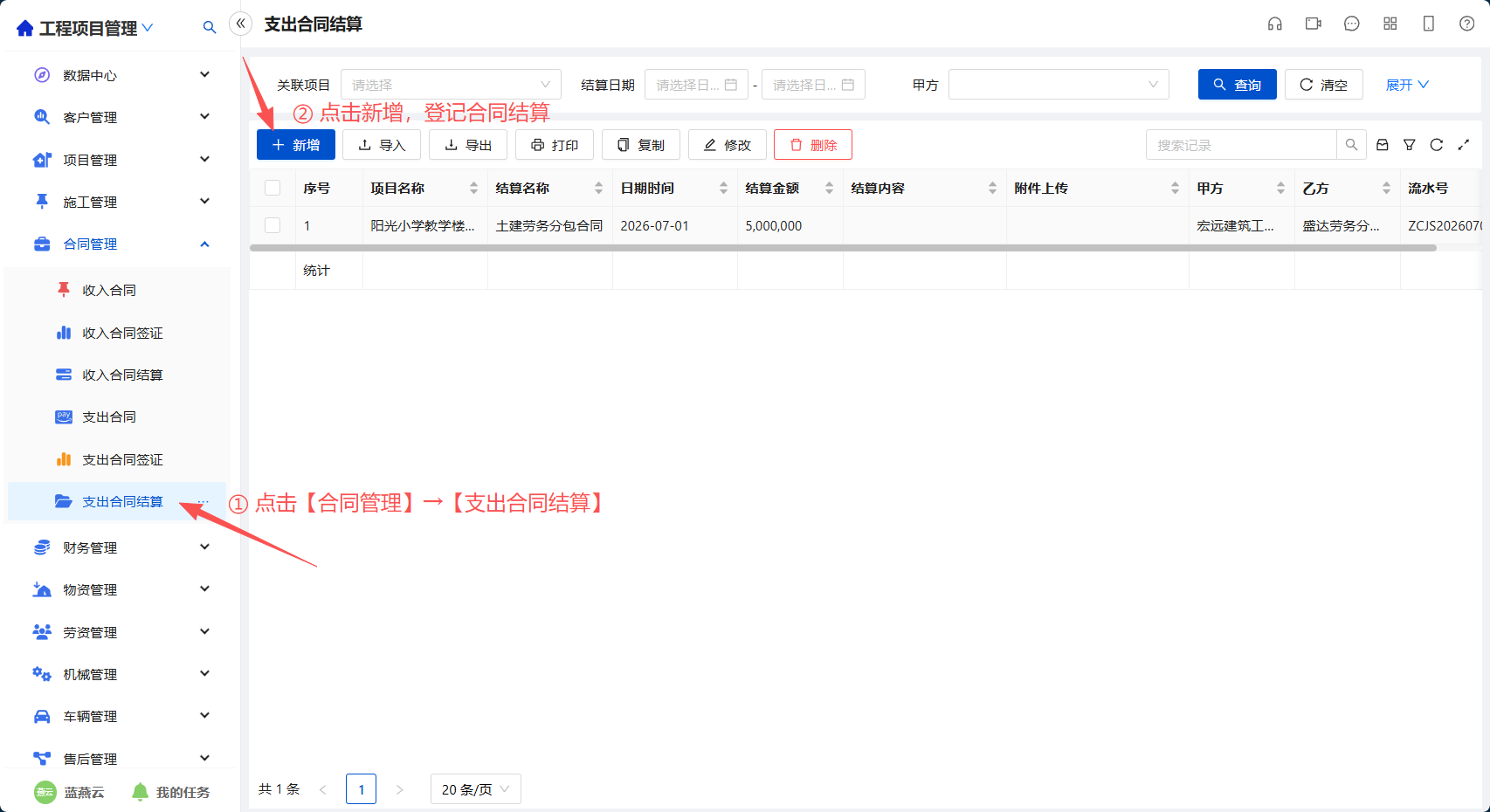The width and height of the screenshot is (1490, 812).
Task: Click page number 1 in pagination
Action: (x=361, y=789)
